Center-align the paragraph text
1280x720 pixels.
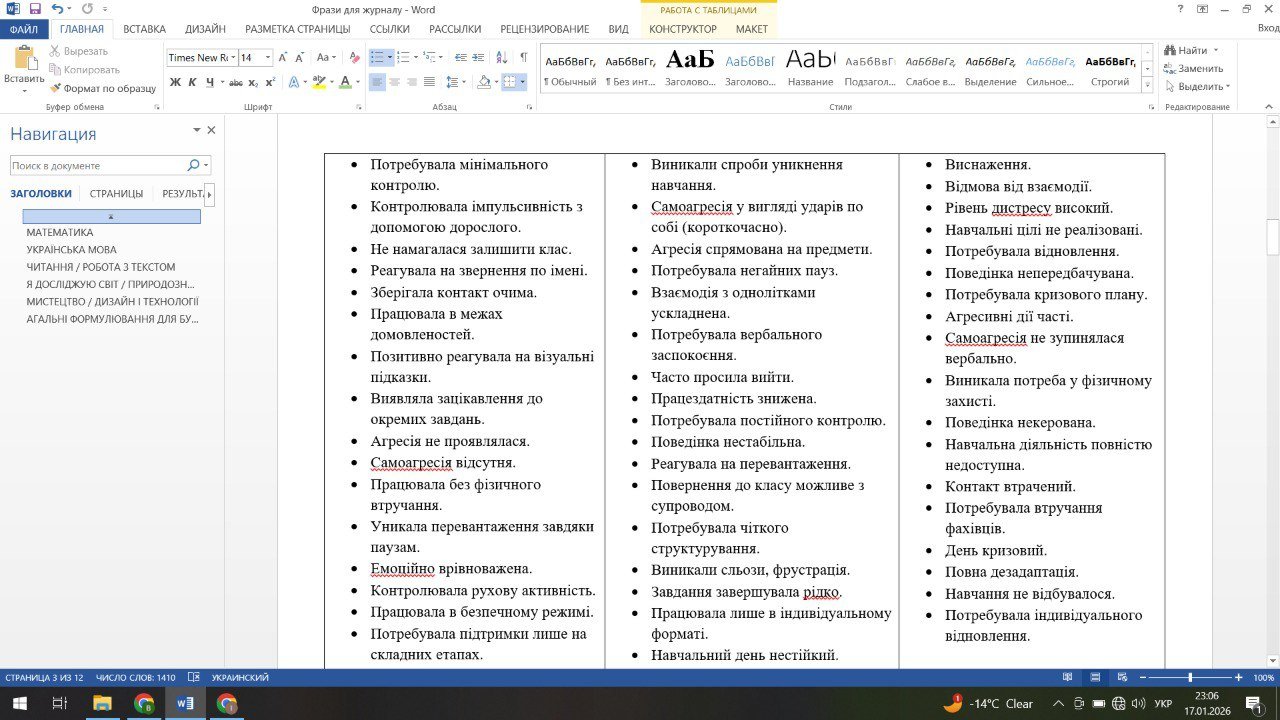394,82
